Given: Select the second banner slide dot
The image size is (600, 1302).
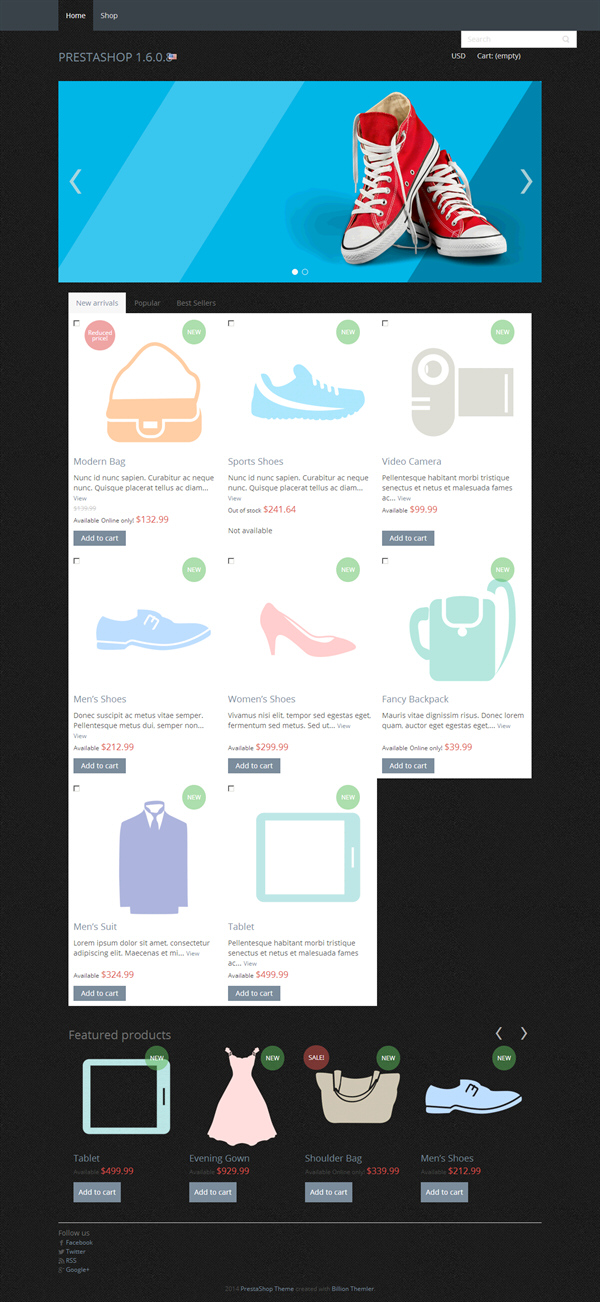Looking at the screenshot, I should click(x=305, y=272).
